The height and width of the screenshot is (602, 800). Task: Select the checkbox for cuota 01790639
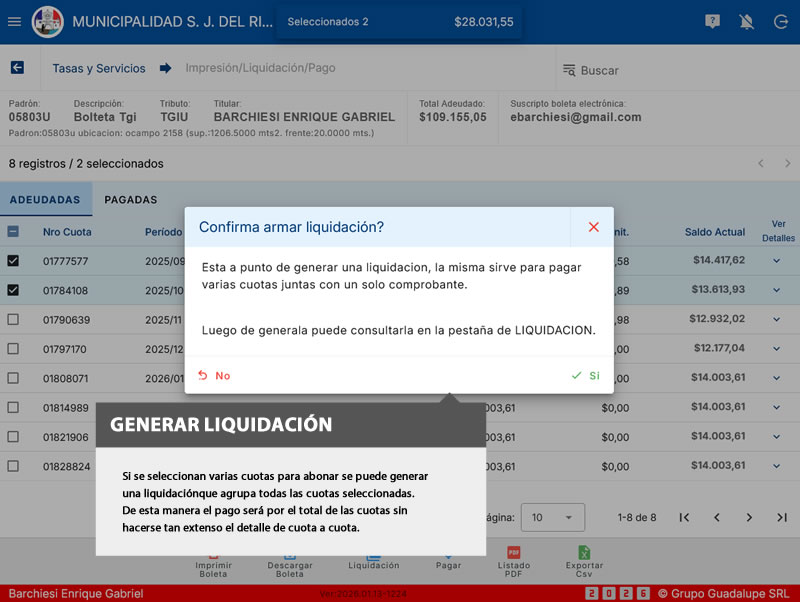pos(13,320)
